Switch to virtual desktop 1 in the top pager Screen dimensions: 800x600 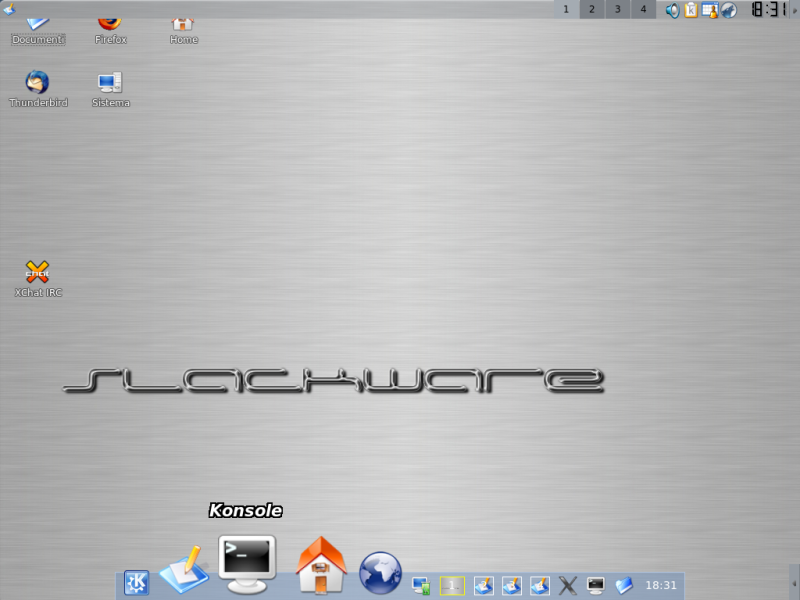tap(566, 9)
